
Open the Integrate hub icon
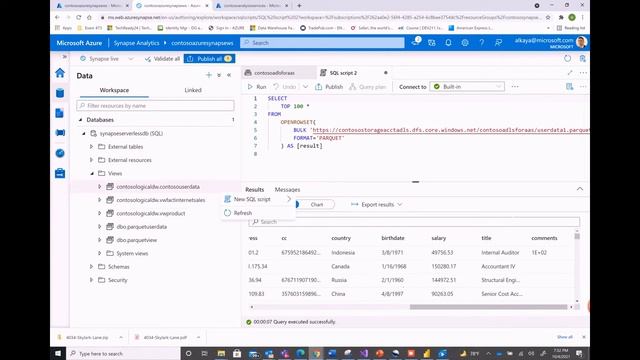tap(60, 133)
